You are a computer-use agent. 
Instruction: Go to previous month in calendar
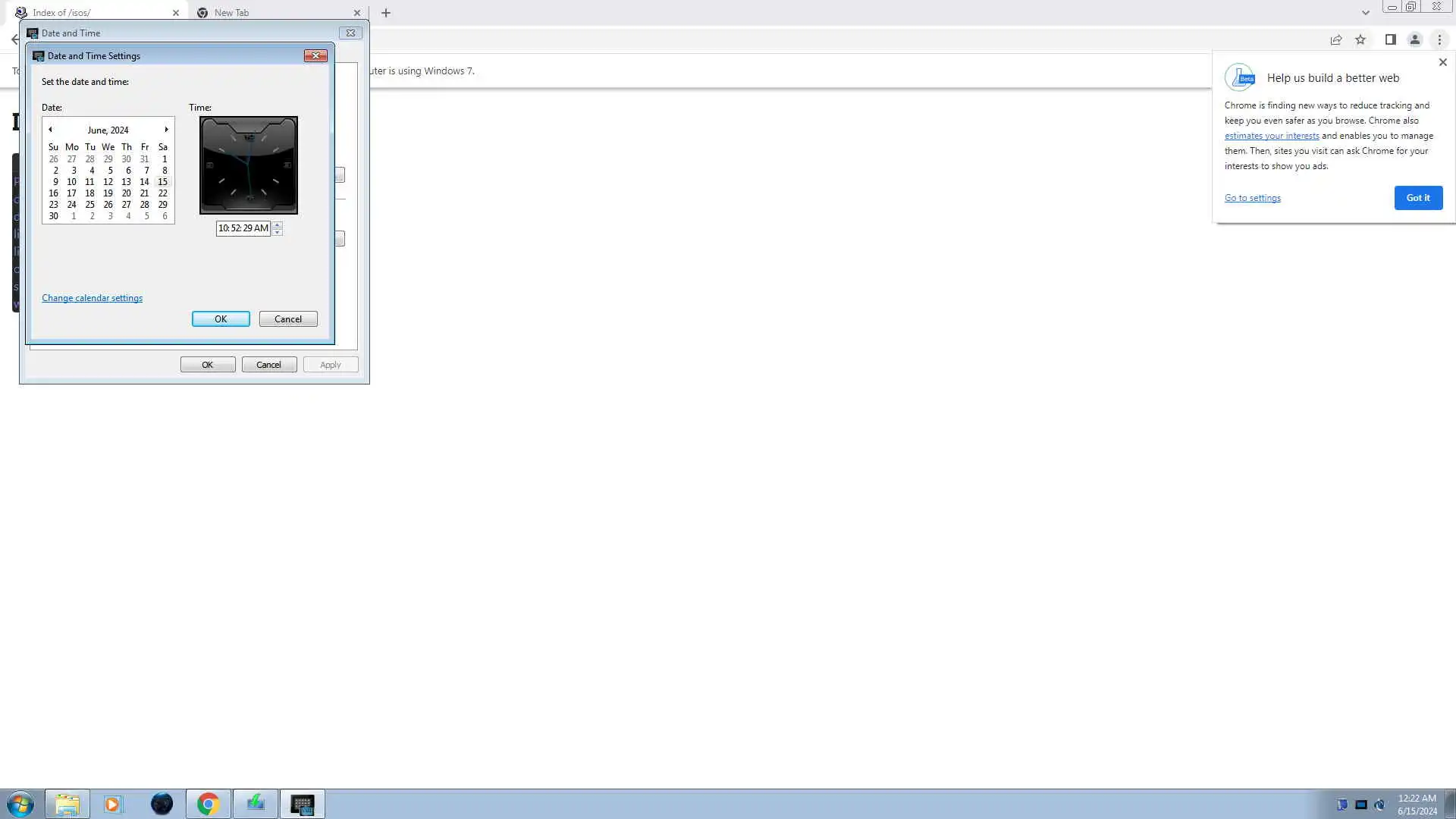pyautogui.click(x=51, y=130)
